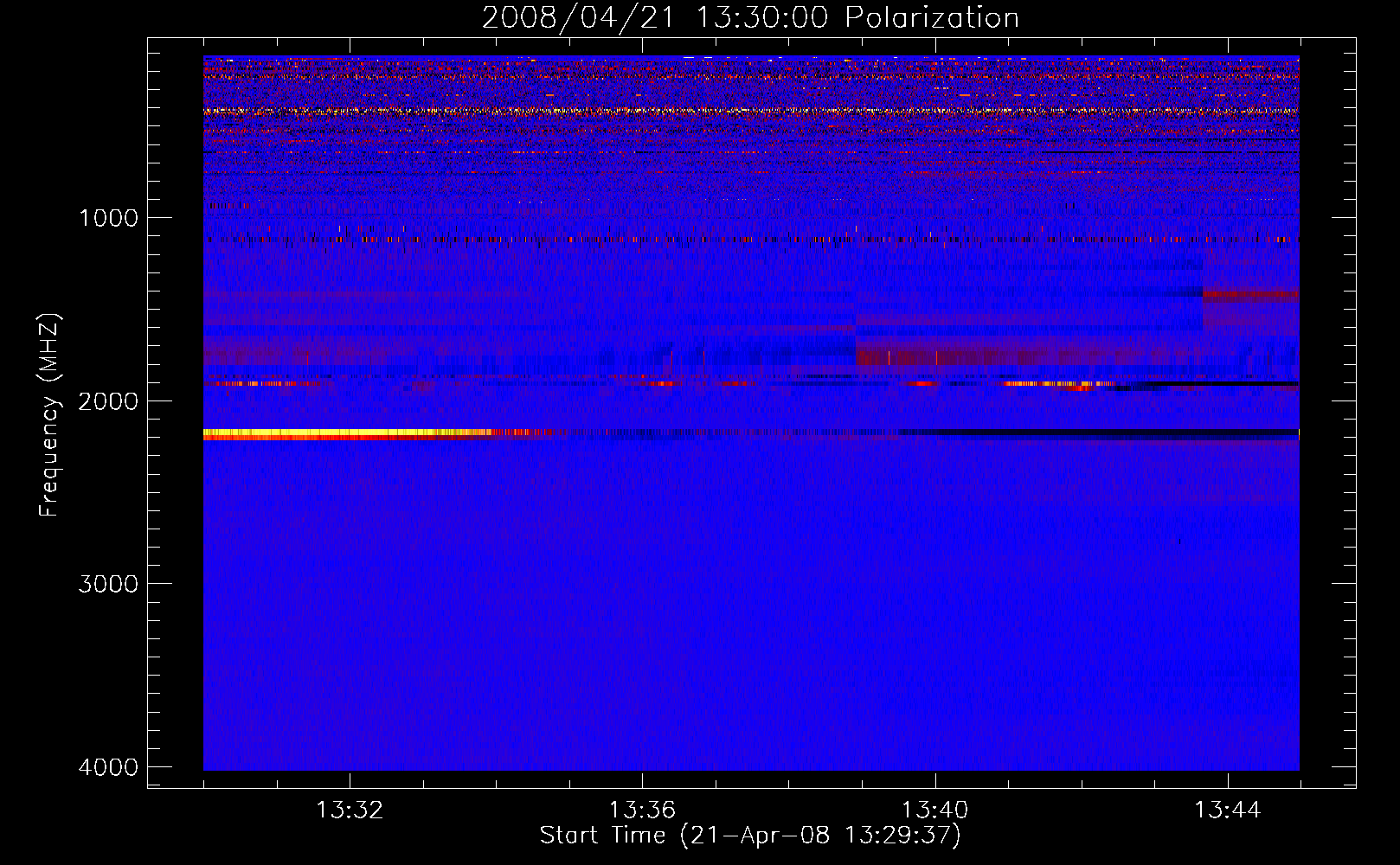Viewport: 1400px width, 865px height.
Task: Click the 2000 frequency tick label
Action: pos(108,400)
